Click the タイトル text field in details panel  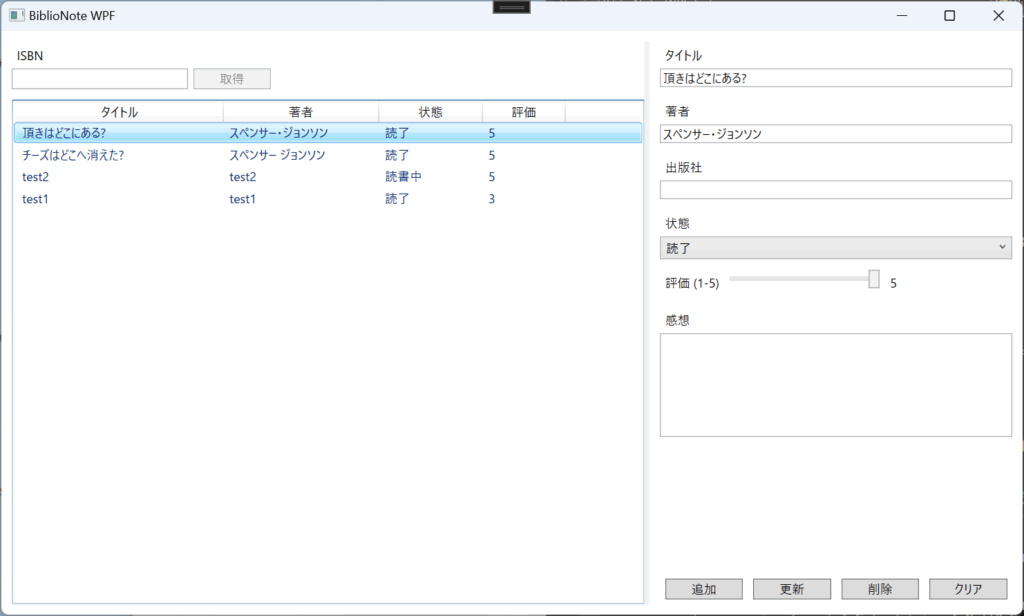835,78
